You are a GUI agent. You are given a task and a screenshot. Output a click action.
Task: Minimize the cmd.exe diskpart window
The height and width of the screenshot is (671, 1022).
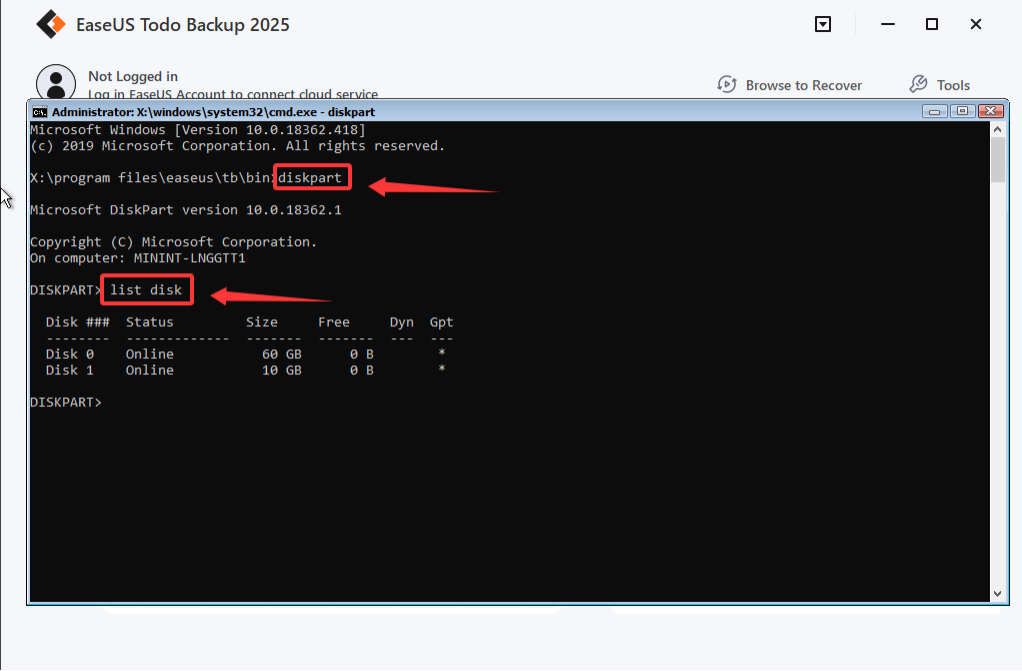934,112
